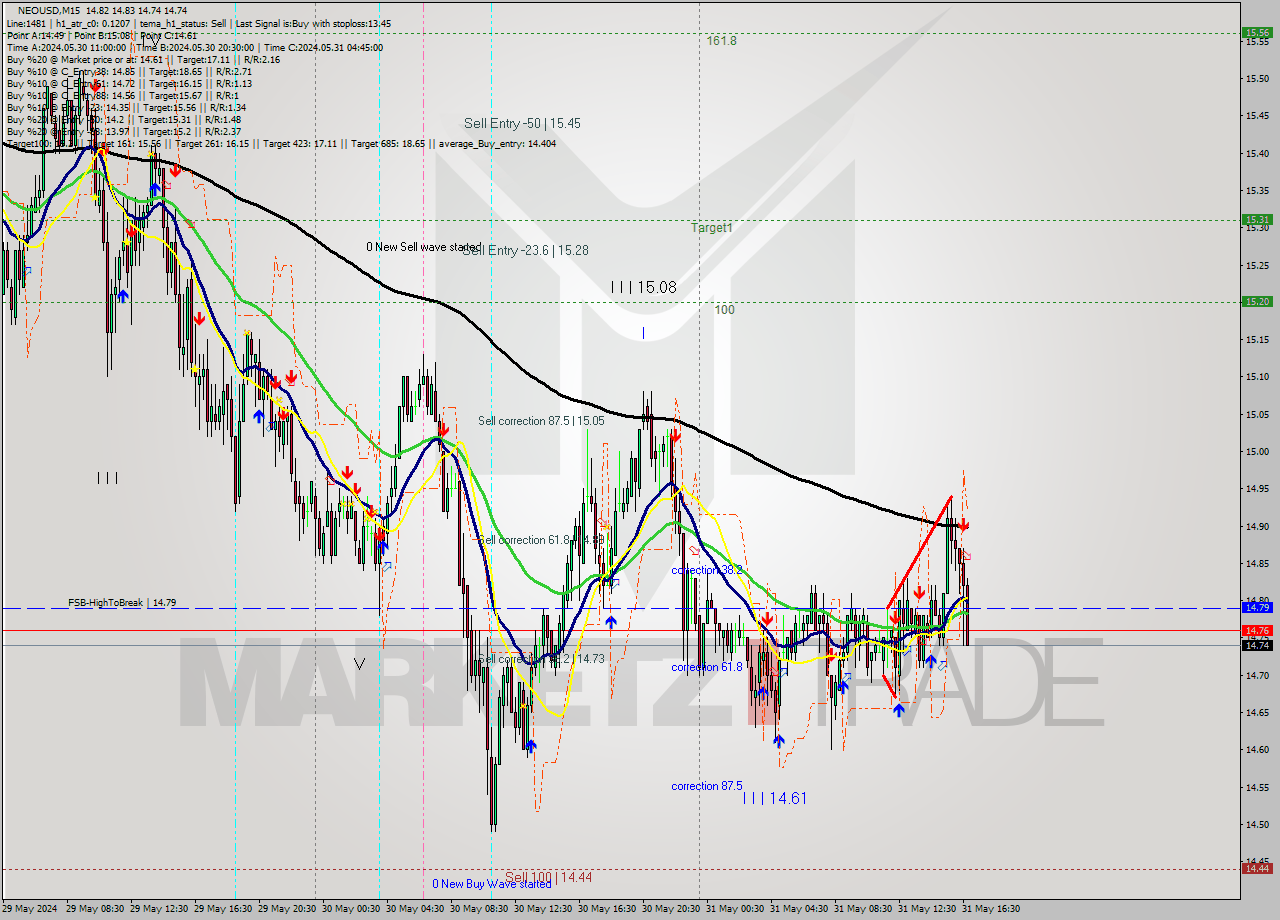Click the black 14.74 current price tag
Image resolution: width=1280 pixels, height=920 pixels.
pos(1257,645)
